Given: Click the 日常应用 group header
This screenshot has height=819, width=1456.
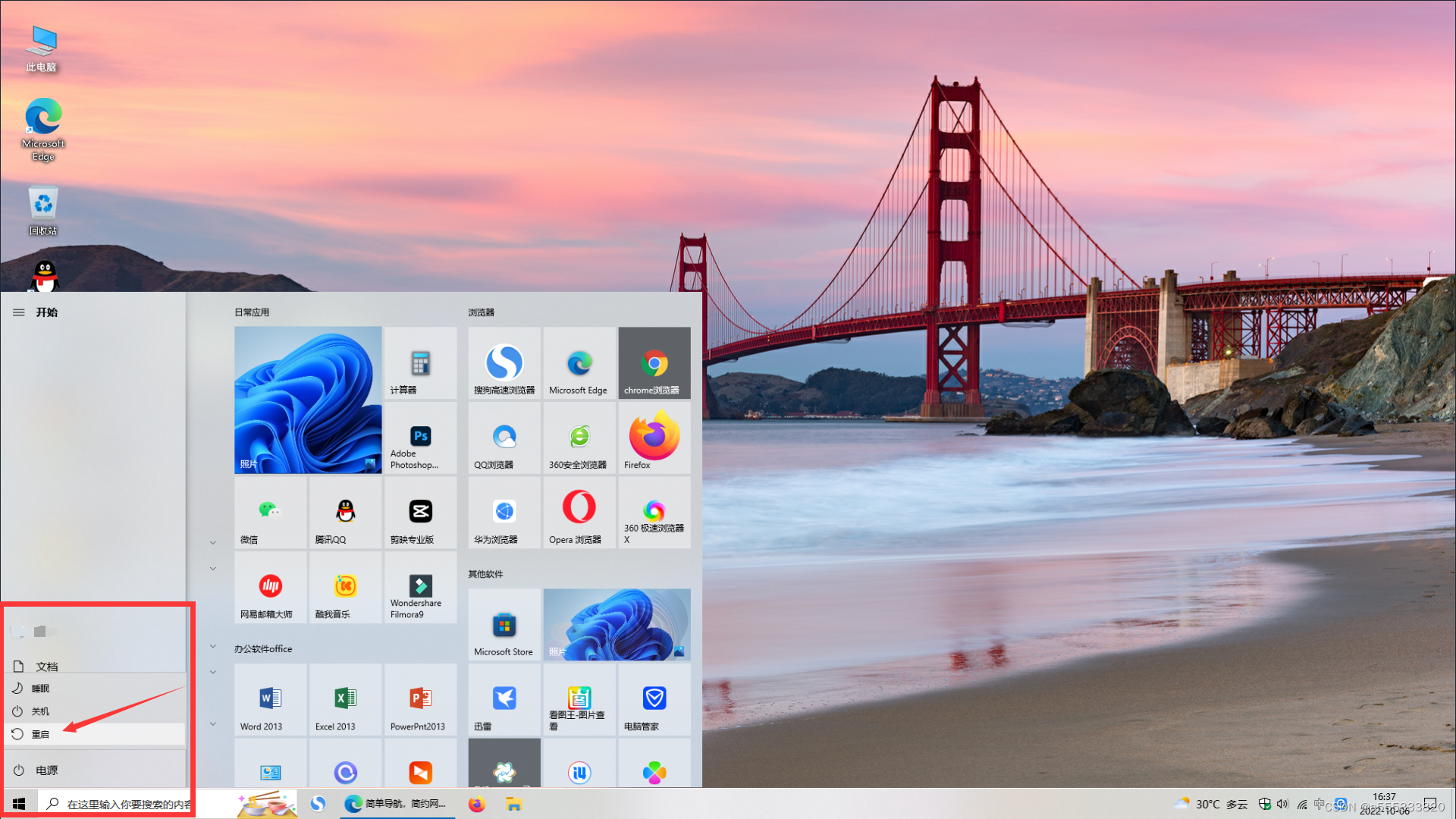Looking at the screenshot, I should pos(252,312).
